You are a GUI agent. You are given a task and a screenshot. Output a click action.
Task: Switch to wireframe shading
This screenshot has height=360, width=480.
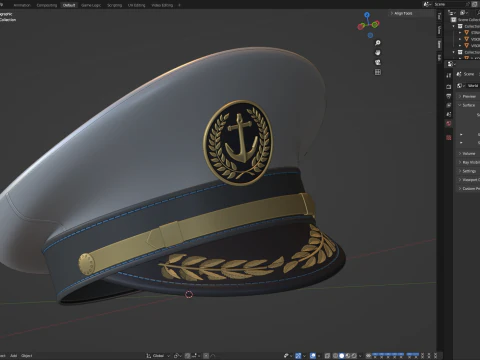pyautogui.click(x=335, y=355)
